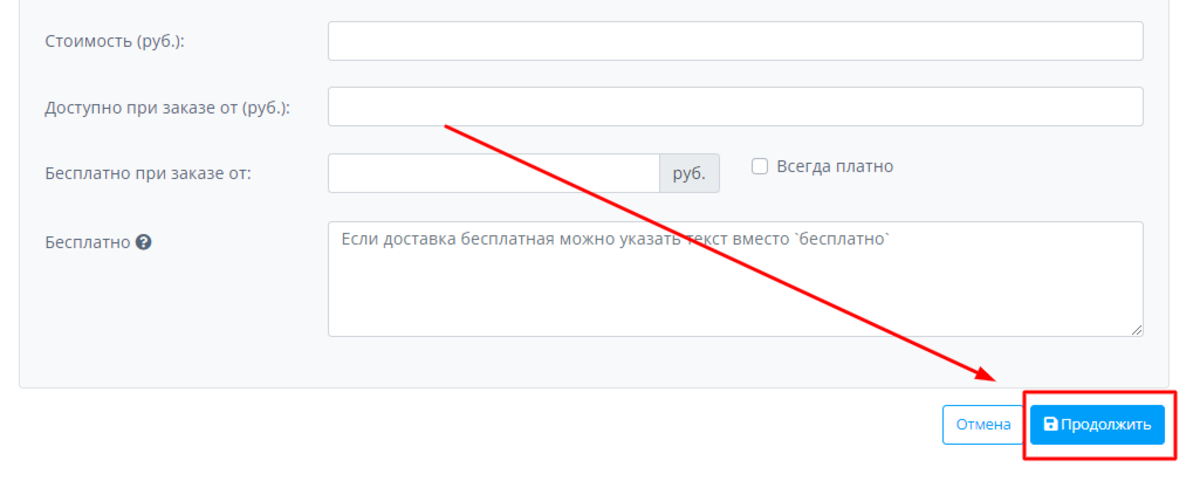
Task: Enable the Всегда платно checkbox
Action: 759,167
